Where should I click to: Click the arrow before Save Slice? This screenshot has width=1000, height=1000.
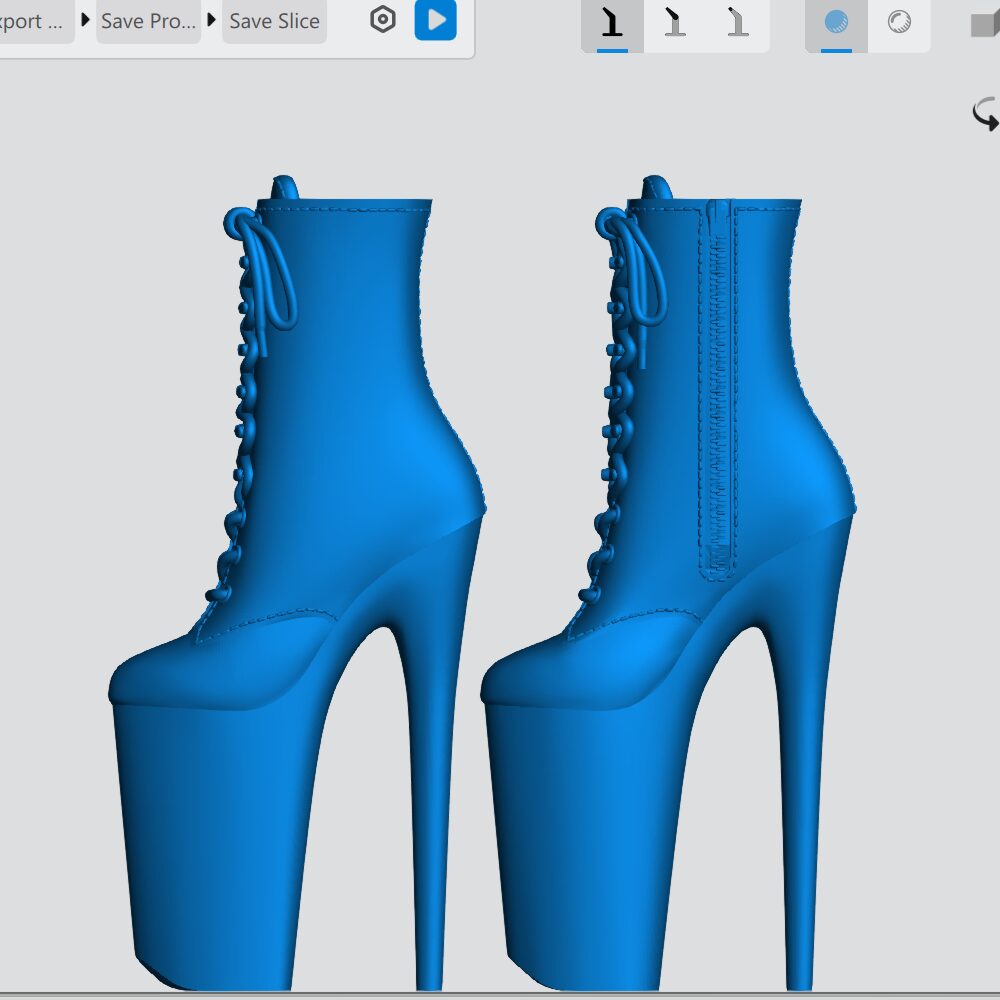tap(212, 20)
